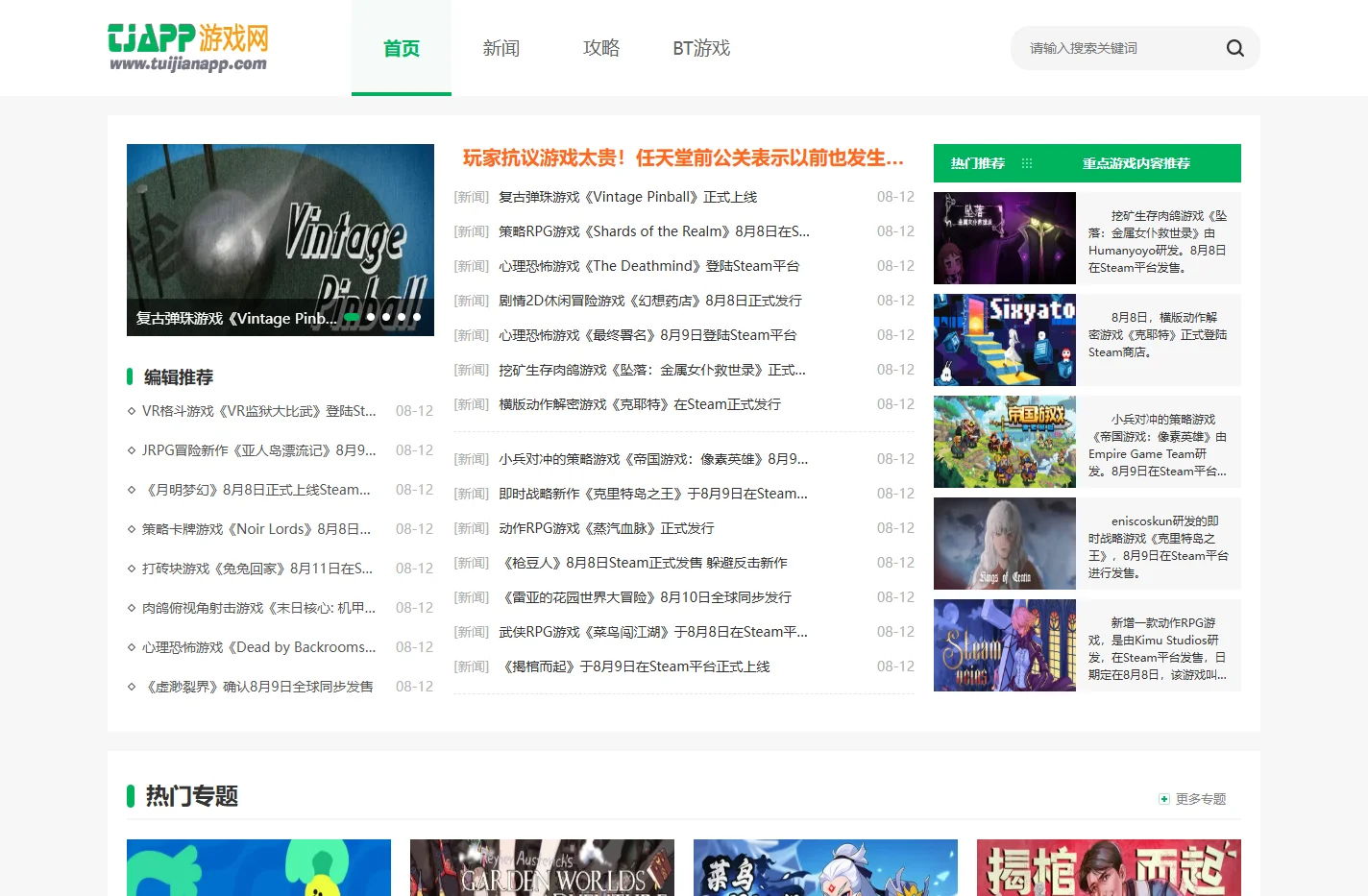This screenshot has height=896, width=1368.
Task: Open news about The Deathmind on Steam
Action: 649,266
